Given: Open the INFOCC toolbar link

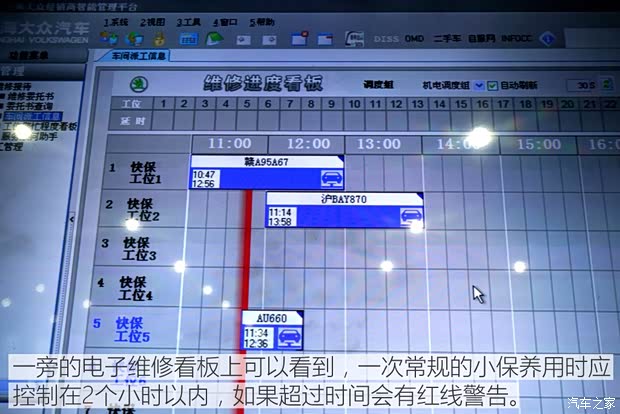Looking at the screenshot, I should click(516, 39).
